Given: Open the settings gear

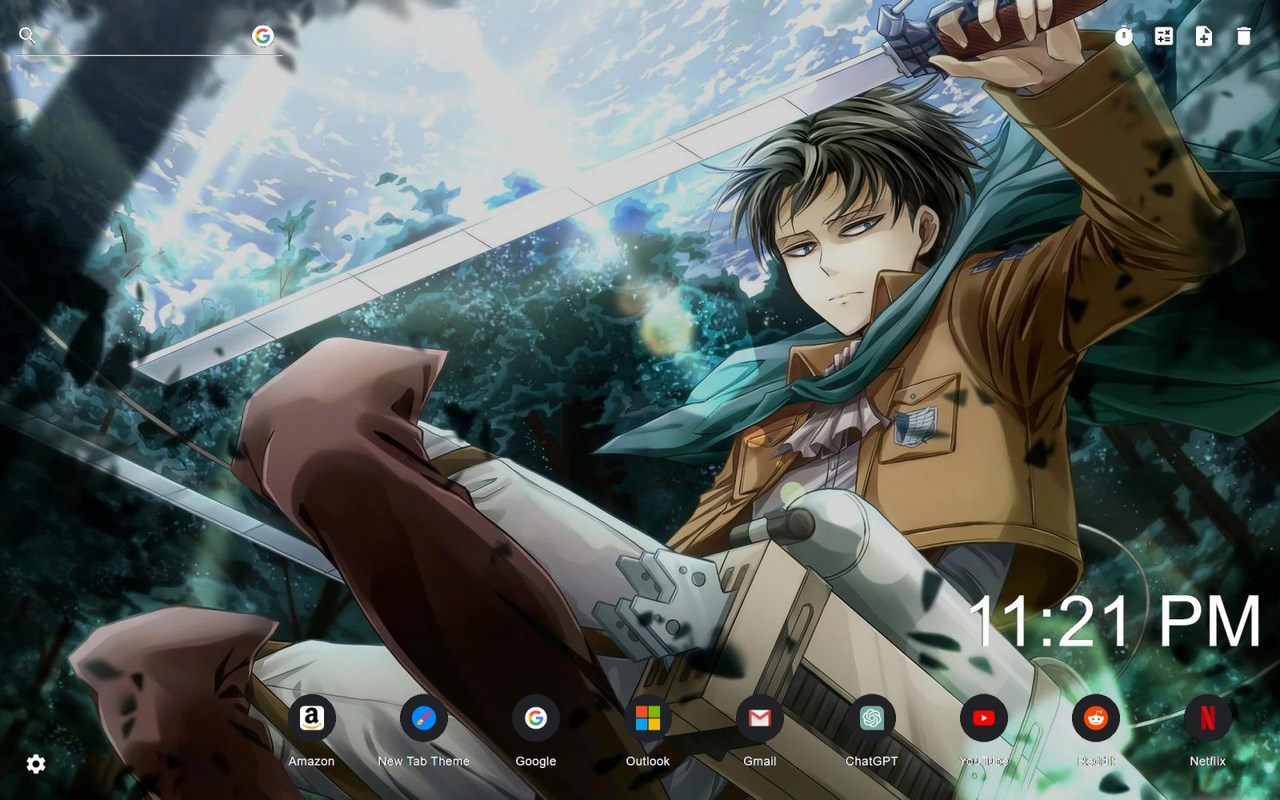Looking at the screenshot, I should [36, 765].
